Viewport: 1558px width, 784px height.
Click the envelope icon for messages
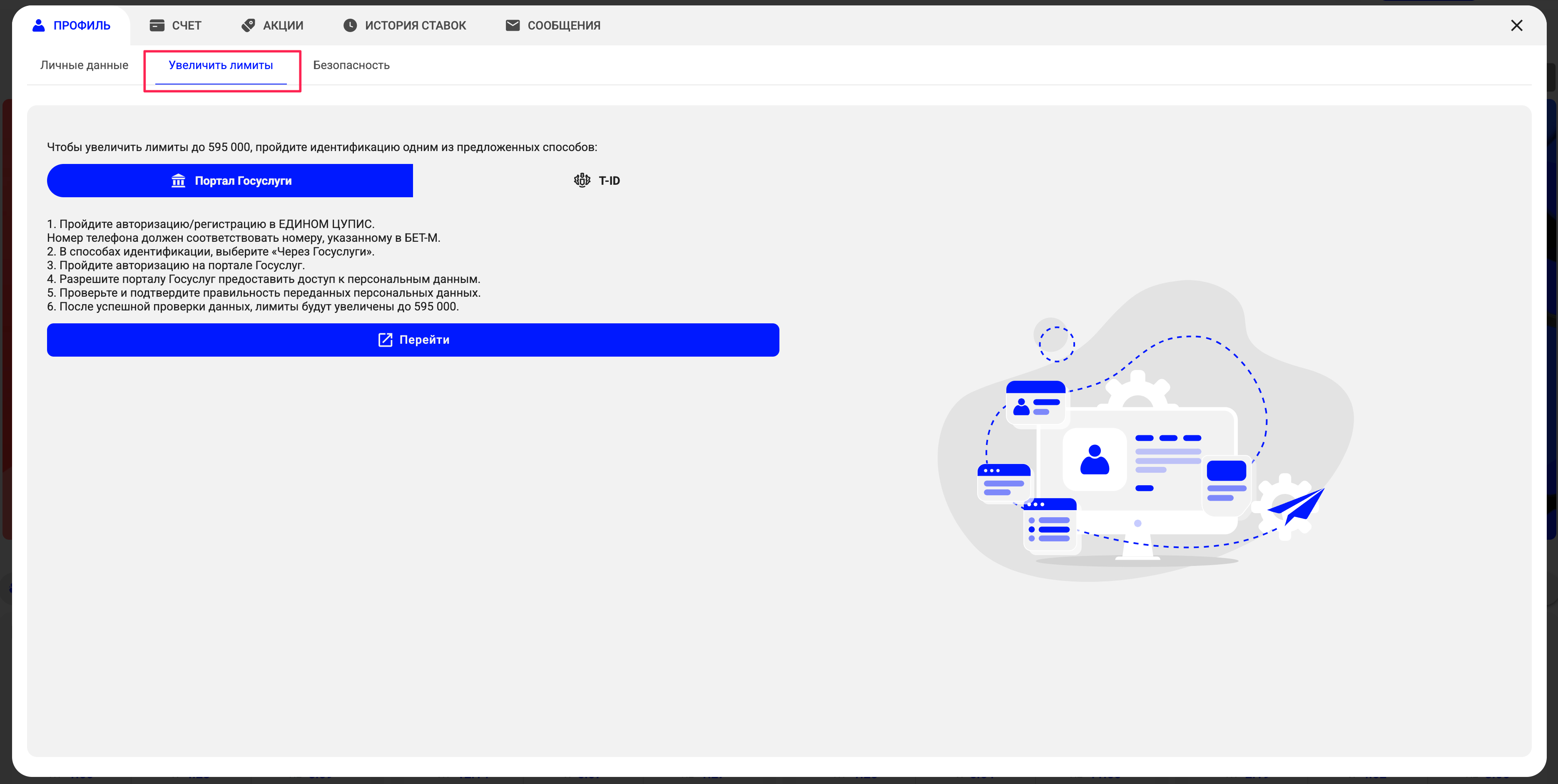512,25
